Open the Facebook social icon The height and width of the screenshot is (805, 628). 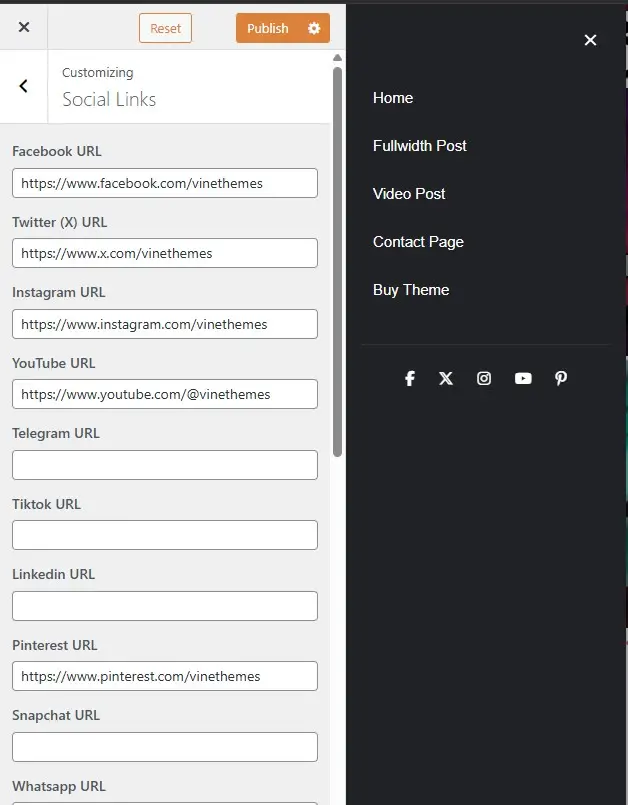pos(410,378)
